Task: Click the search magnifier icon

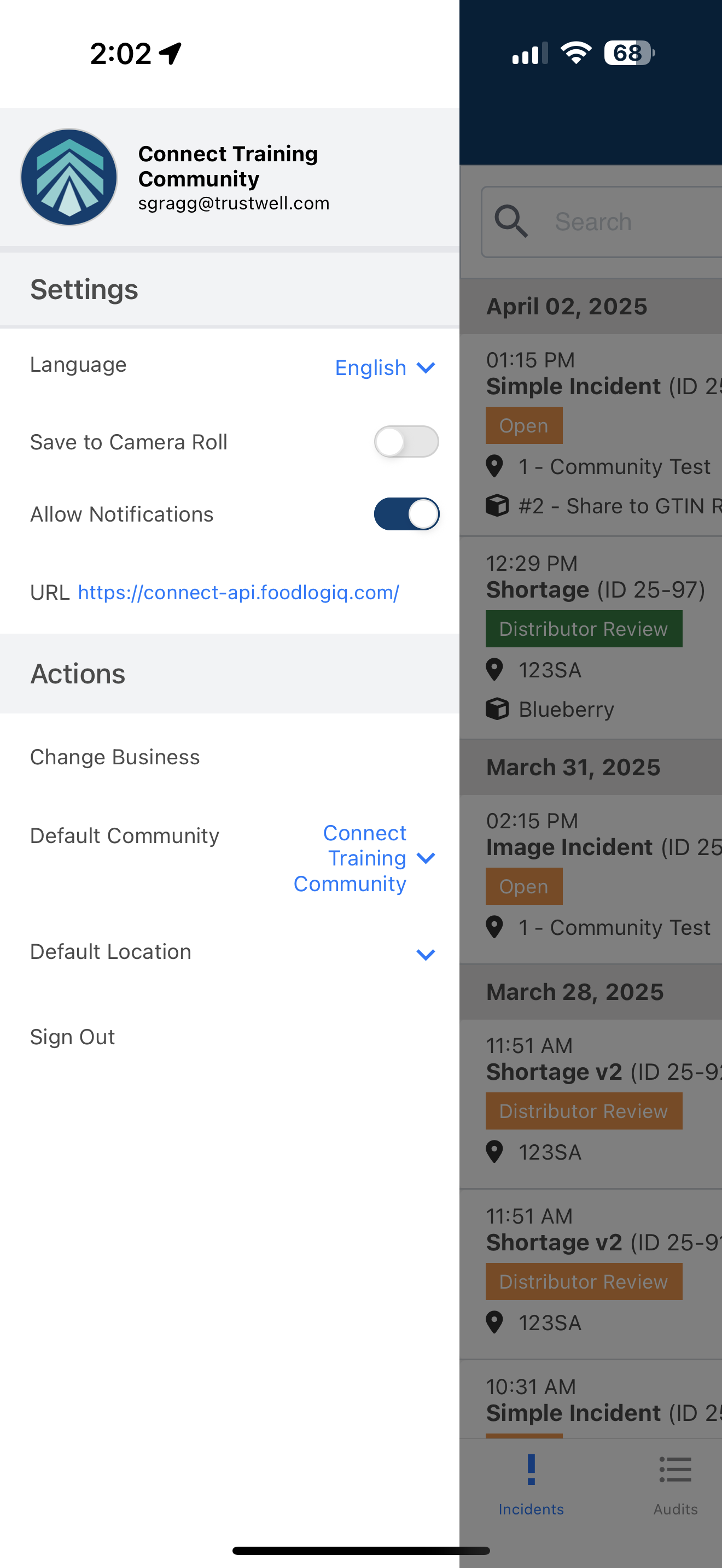Action: (x=511, y=221)
